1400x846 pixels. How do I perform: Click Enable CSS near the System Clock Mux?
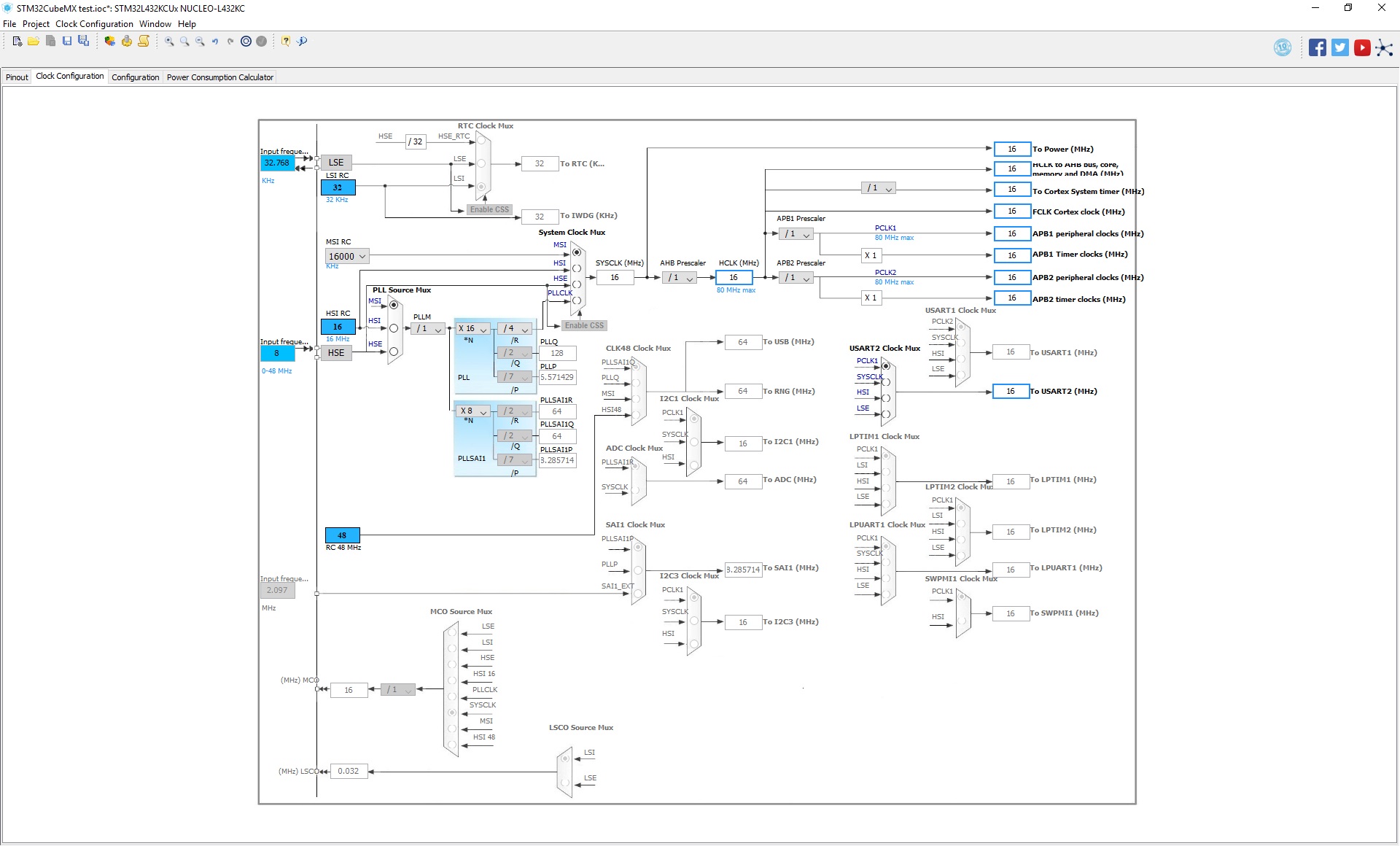pyautogui.click(x=583, y=325)
